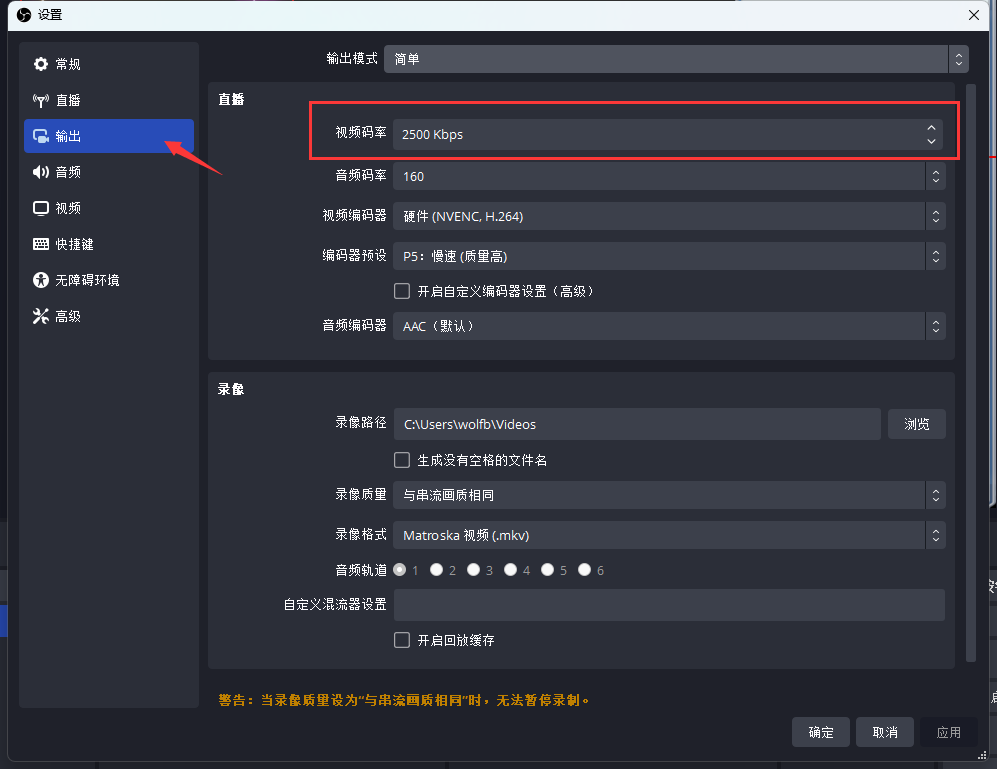The height and width of the screenshot is (769, 997).
Task: Select audio track 1 radio button
Action: tap(400, 570)
